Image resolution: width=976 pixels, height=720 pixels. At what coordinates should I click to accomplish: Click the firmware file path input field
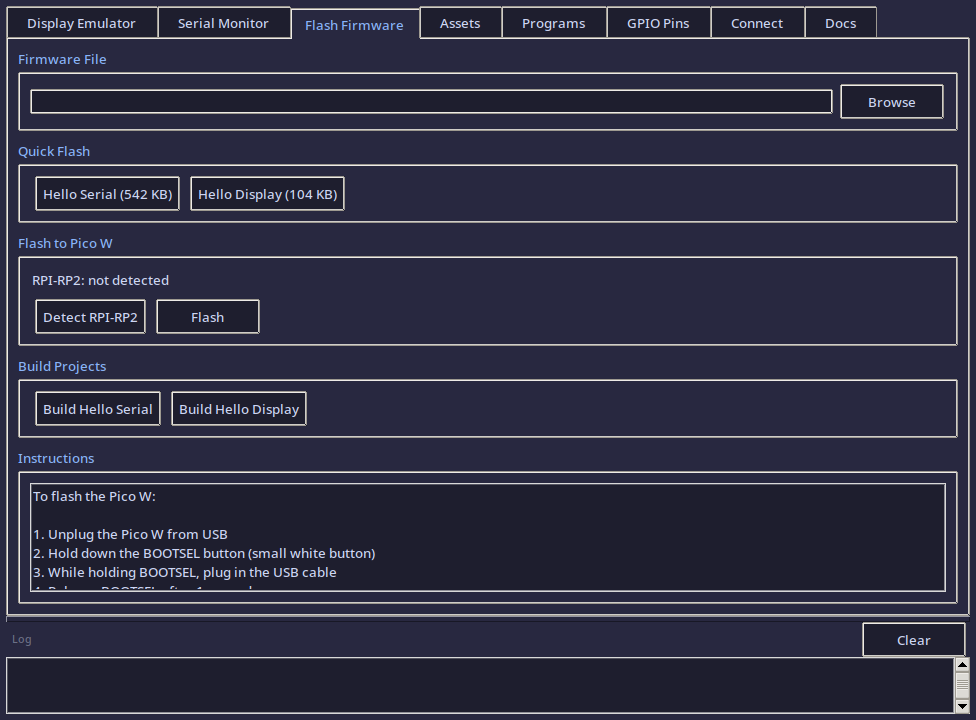pos(430,101)
